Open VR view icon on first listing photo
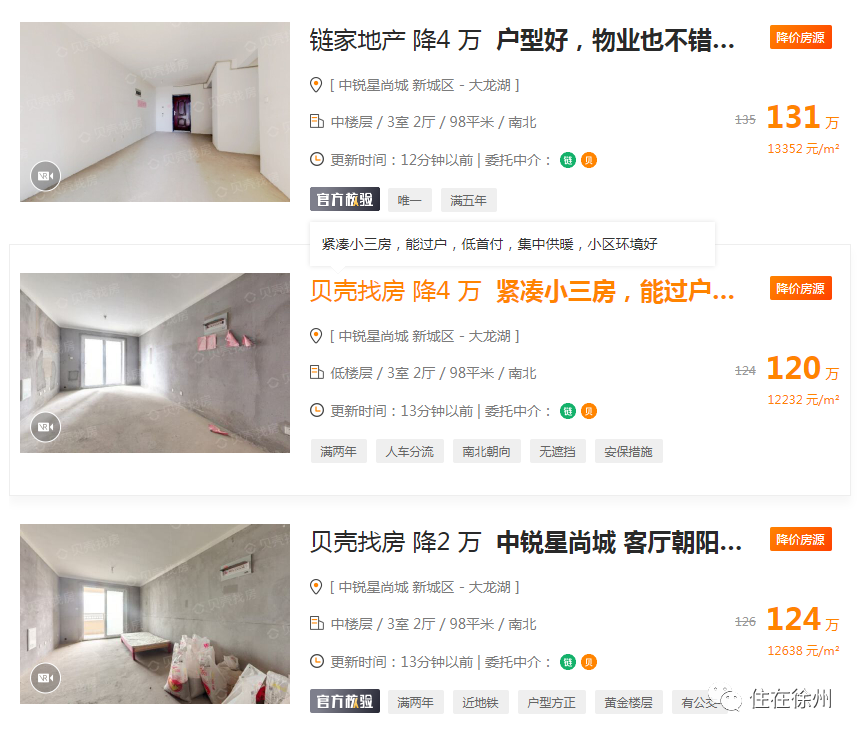860x736 pixels. tap(46, 176)
